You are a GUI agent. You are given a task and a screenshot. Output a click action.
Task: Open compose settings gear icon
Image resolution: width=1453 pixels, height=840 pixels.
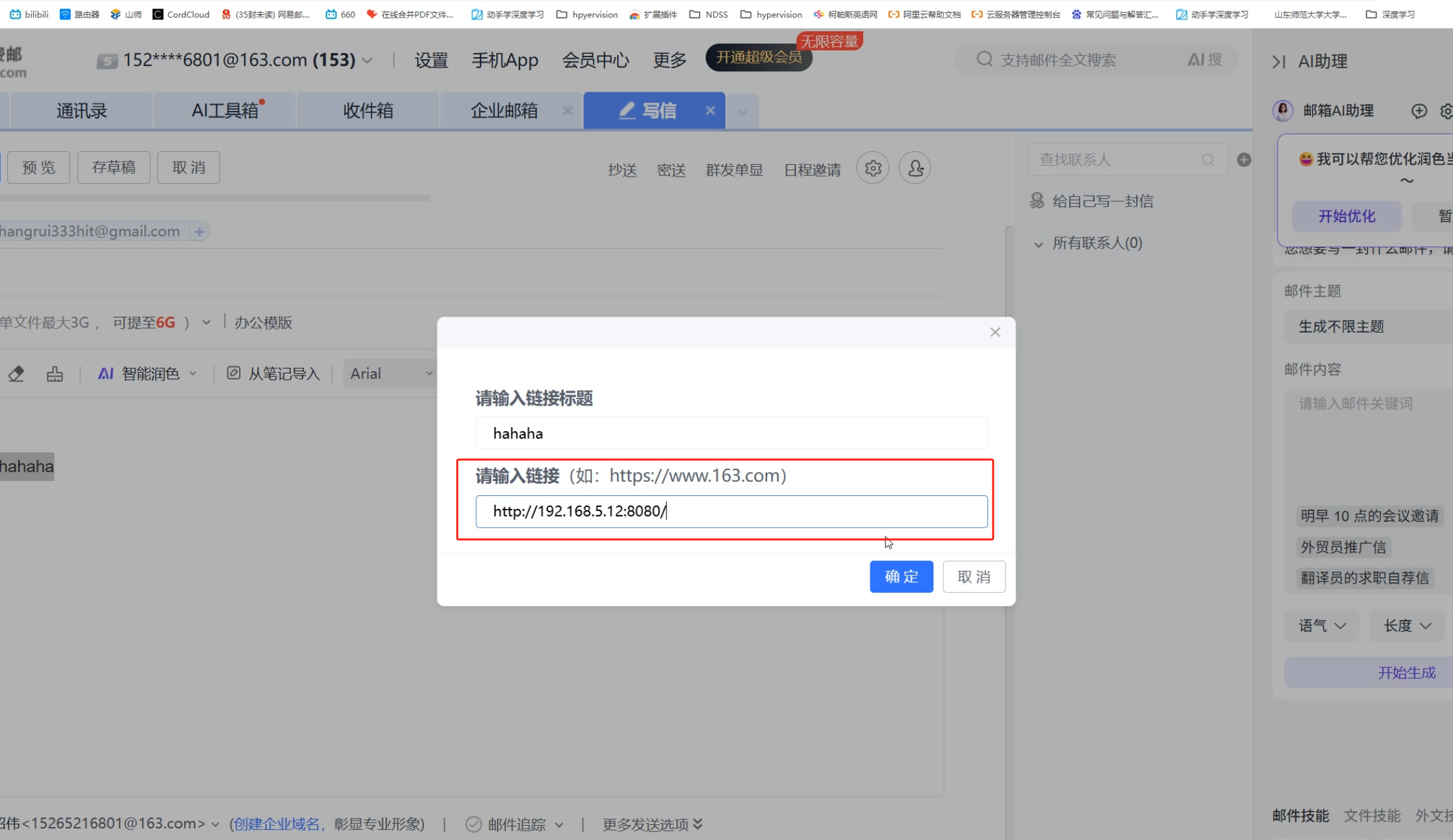872,168
